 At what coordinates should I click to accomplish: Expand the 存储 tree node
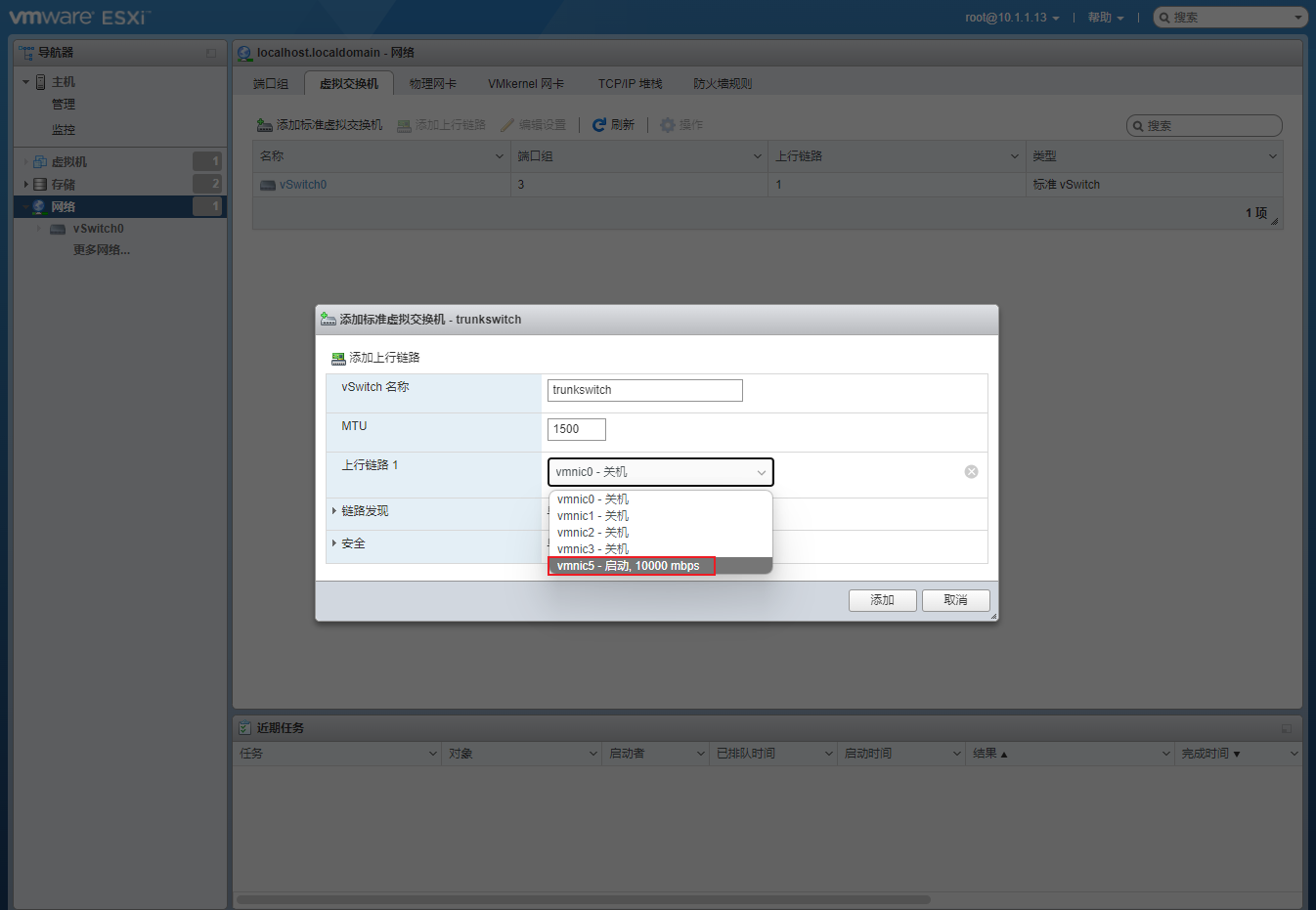click(26, 184)
